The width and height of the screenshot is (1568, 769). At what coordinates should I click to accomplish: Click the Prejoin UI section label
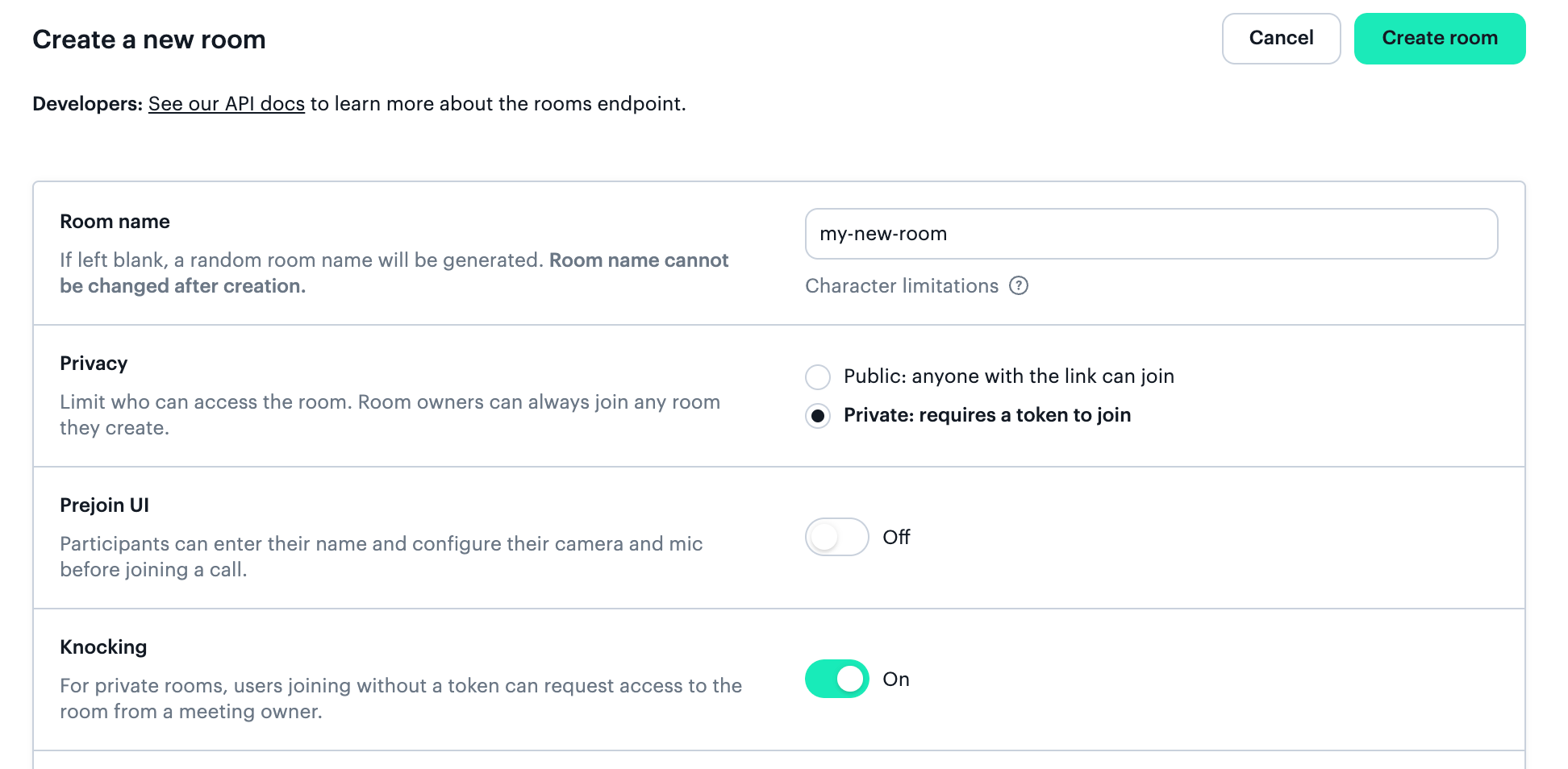pyautogui.click(x=104, y=505)
